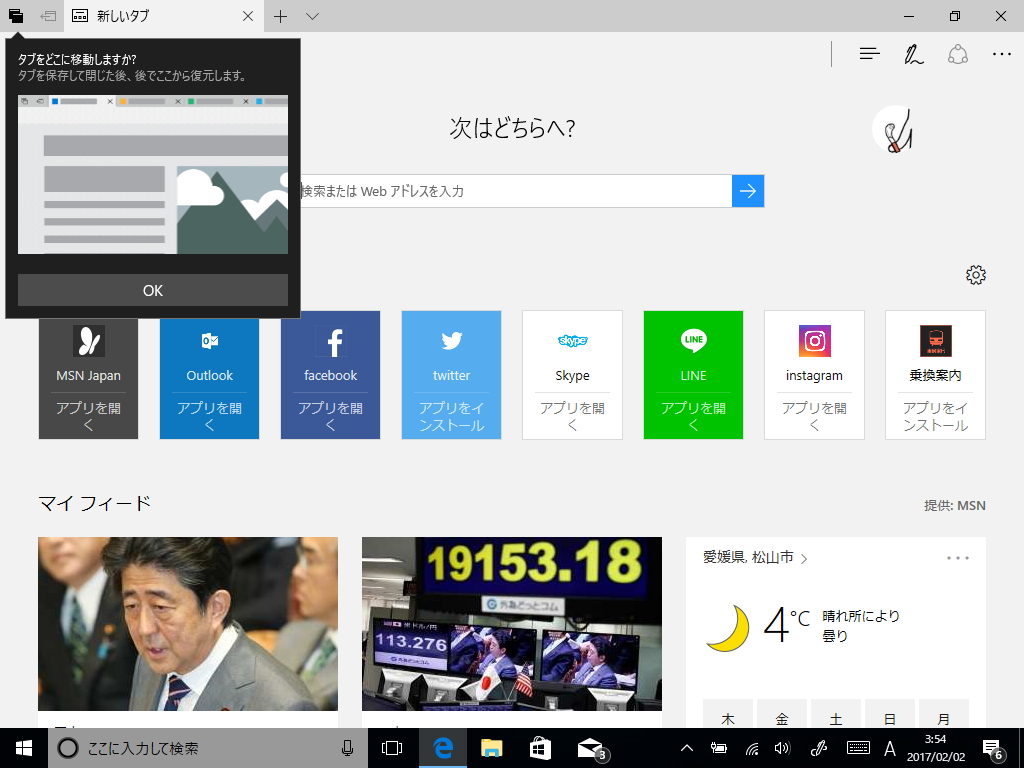Open the facebook tile
This screenshot has width=1024, height=768.
[330, 376]
